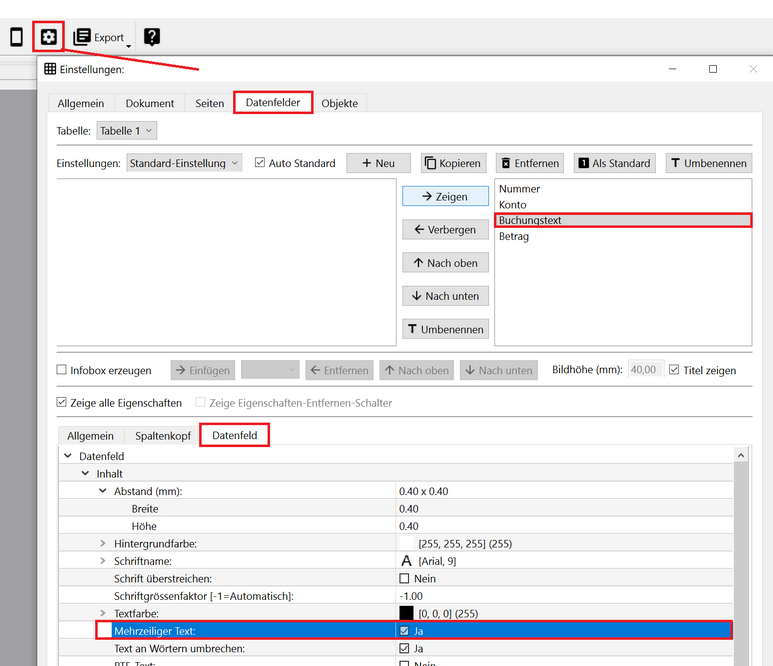Uncheck Zeige alle Eigenschaften
Viewport: 773px width, 666px height.
click(x=62, y=403)
